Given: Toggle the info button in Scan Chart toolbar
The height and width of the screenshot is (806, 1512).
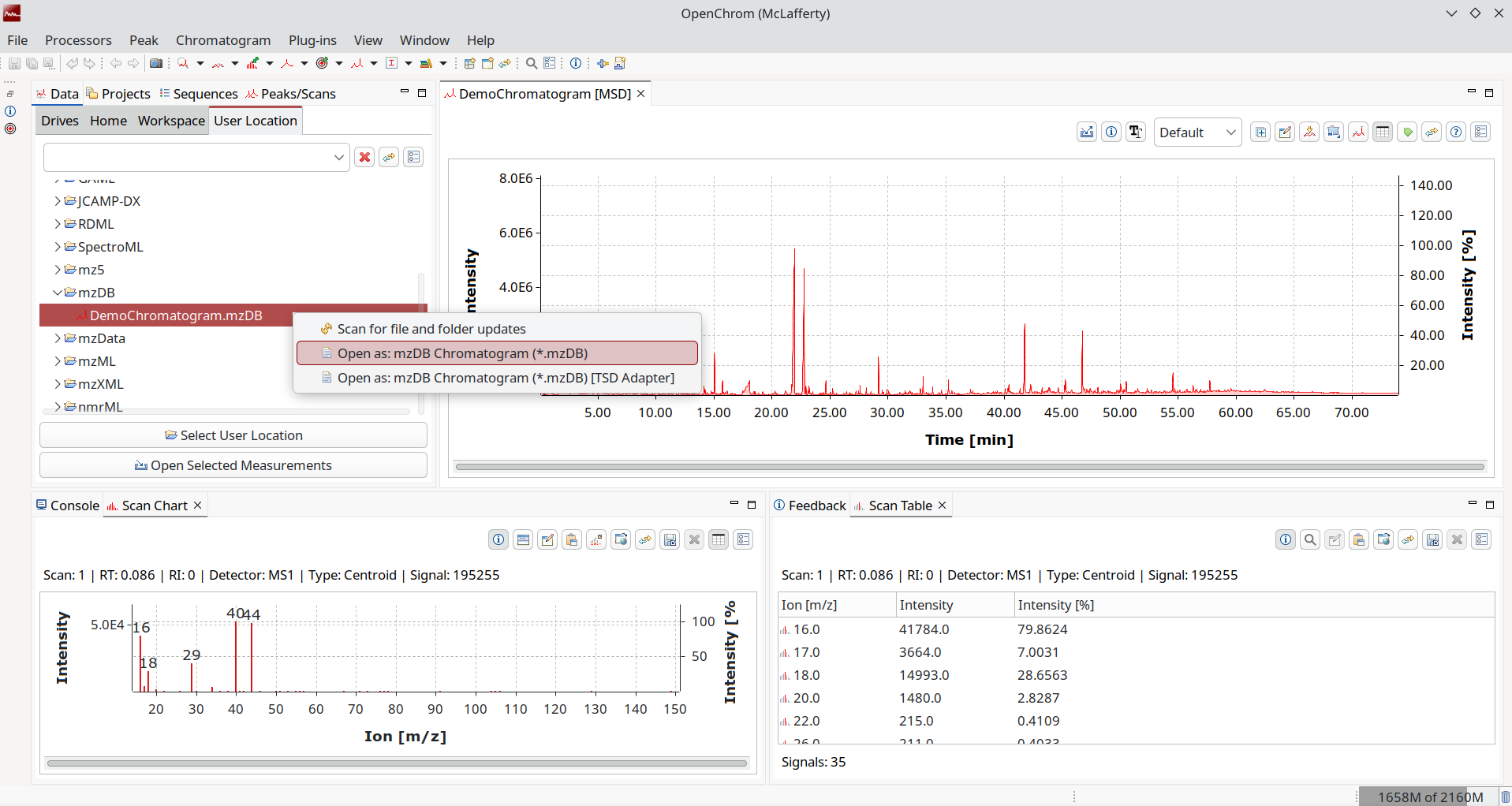Looking at the screenshot, I should click(498, 539).
